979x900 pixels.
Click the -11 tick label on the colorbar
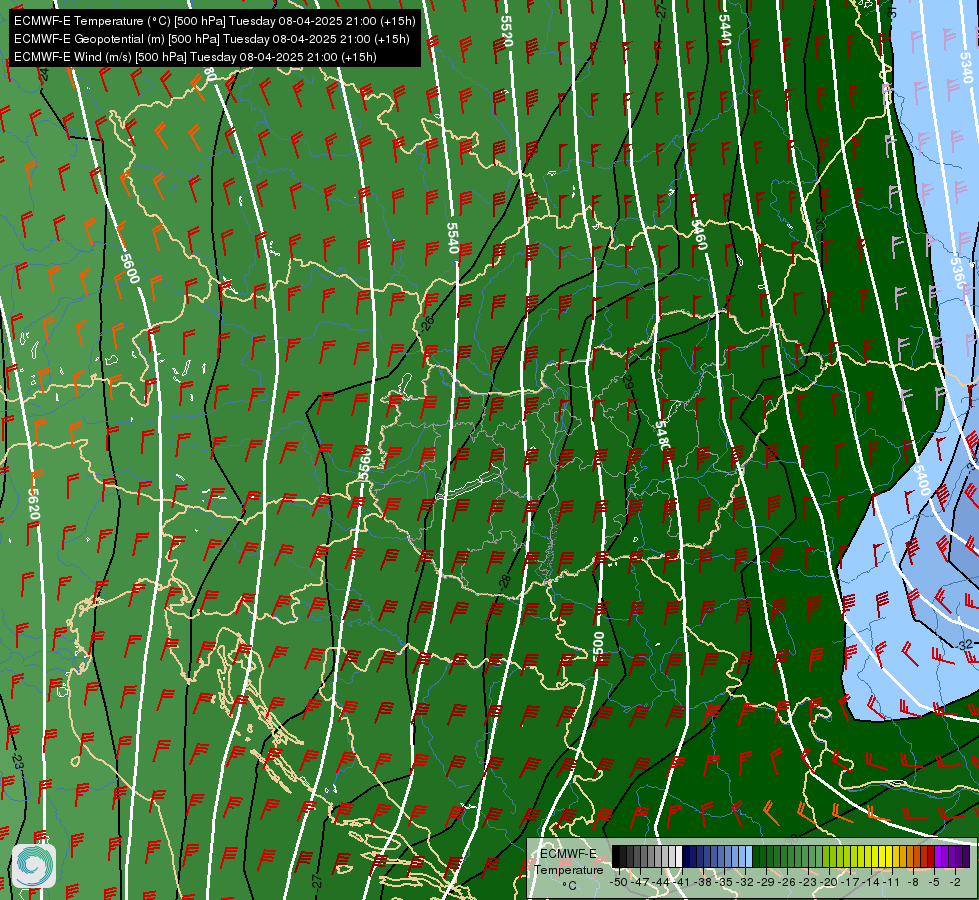[x=892, y=882]
